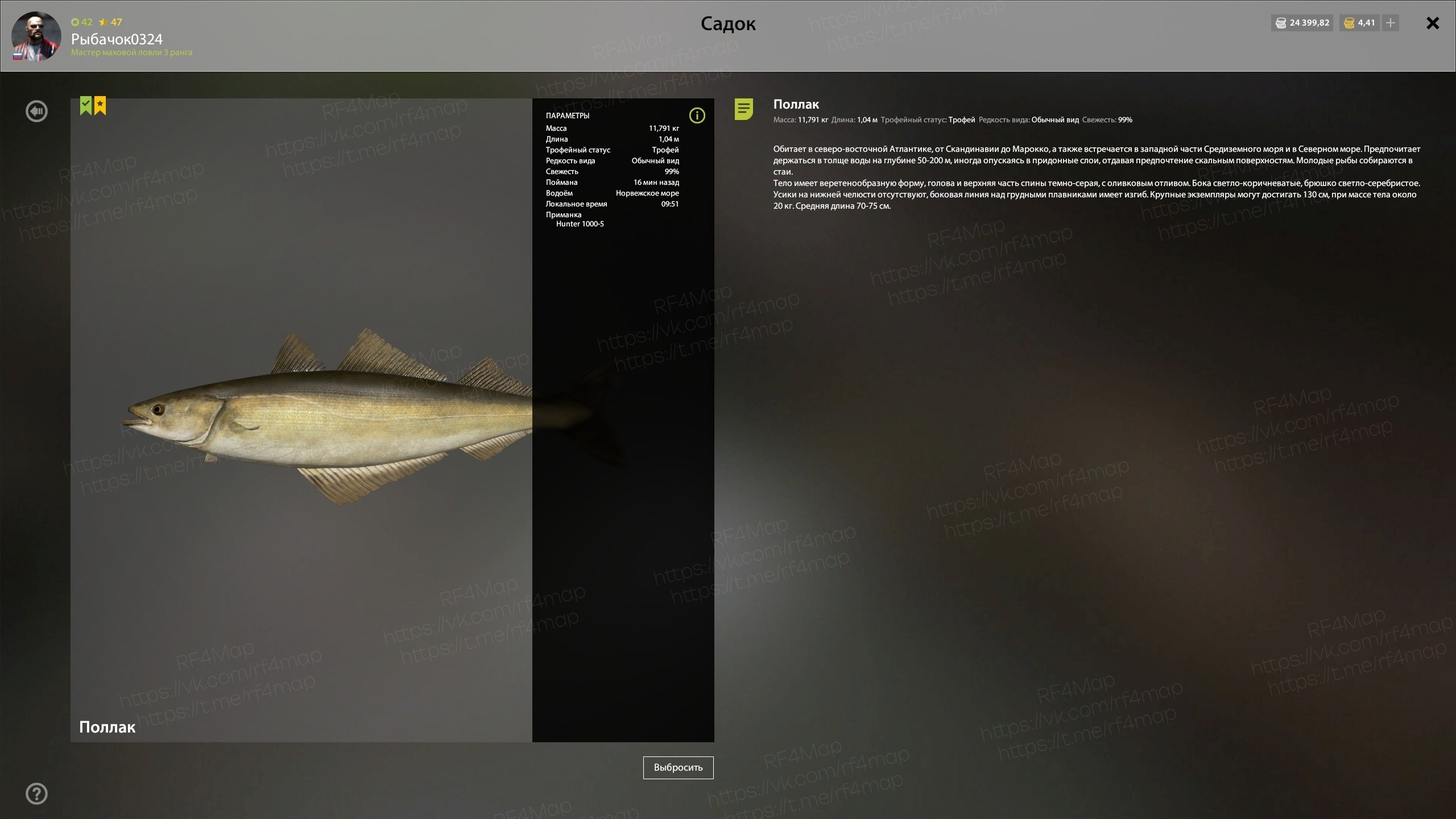Click the plus icon to add gold
This screenshot has height=819, width=1456.
click(x=1391, y=23)
